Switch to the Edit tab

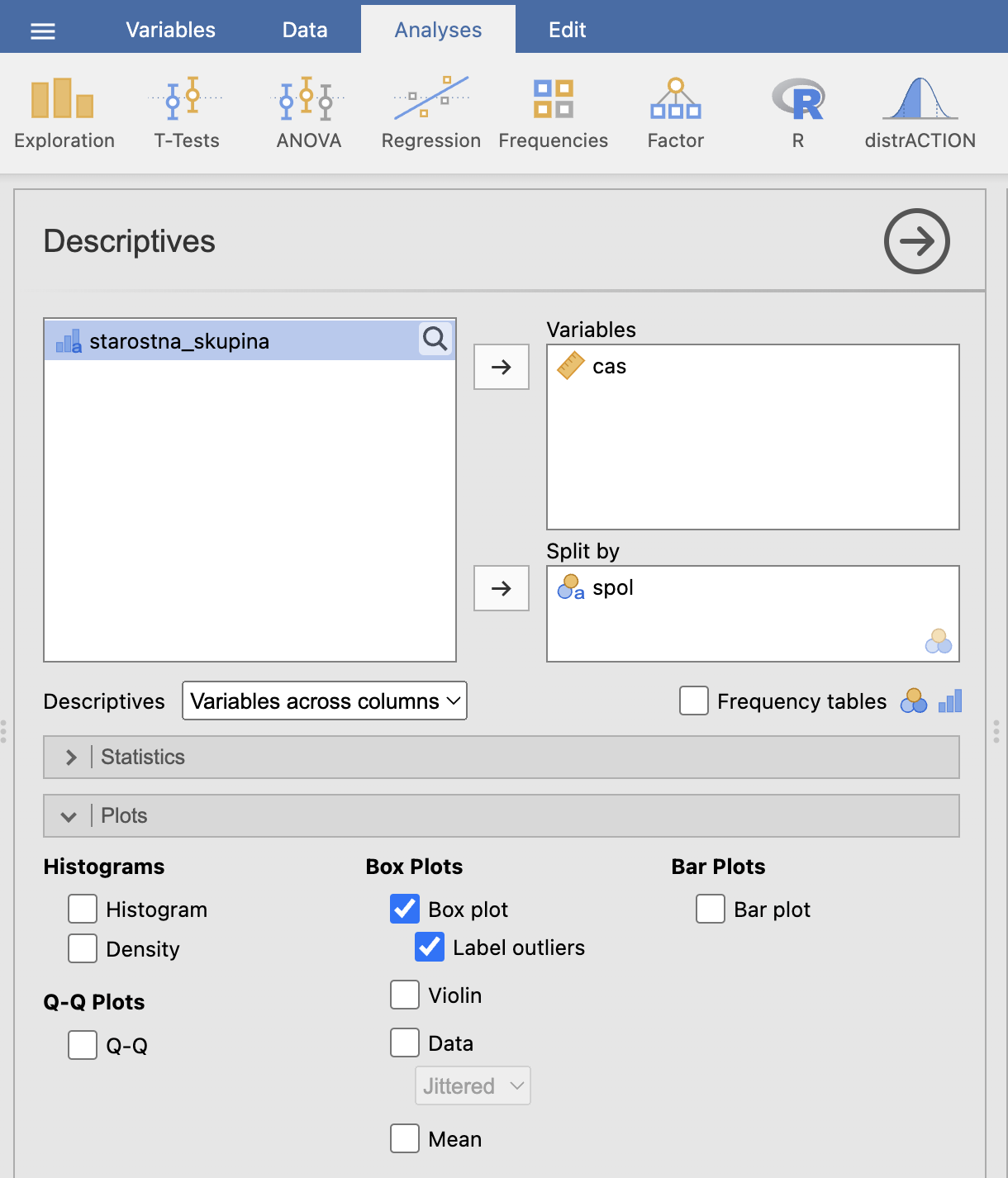(567, 30)
